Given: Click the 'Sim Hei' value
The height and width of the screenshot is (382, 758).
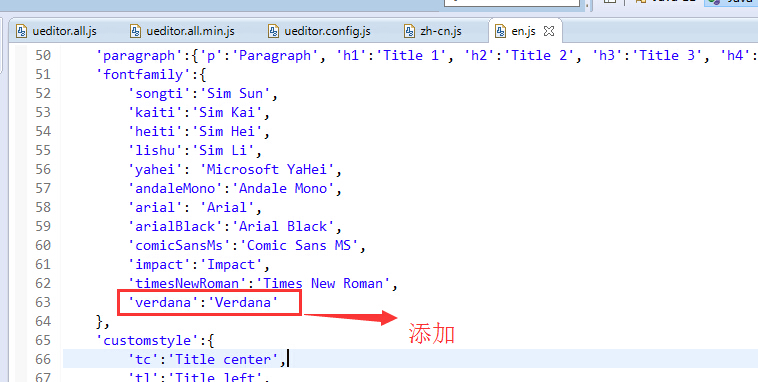Looking at the screenshot, I should point(227,132).
